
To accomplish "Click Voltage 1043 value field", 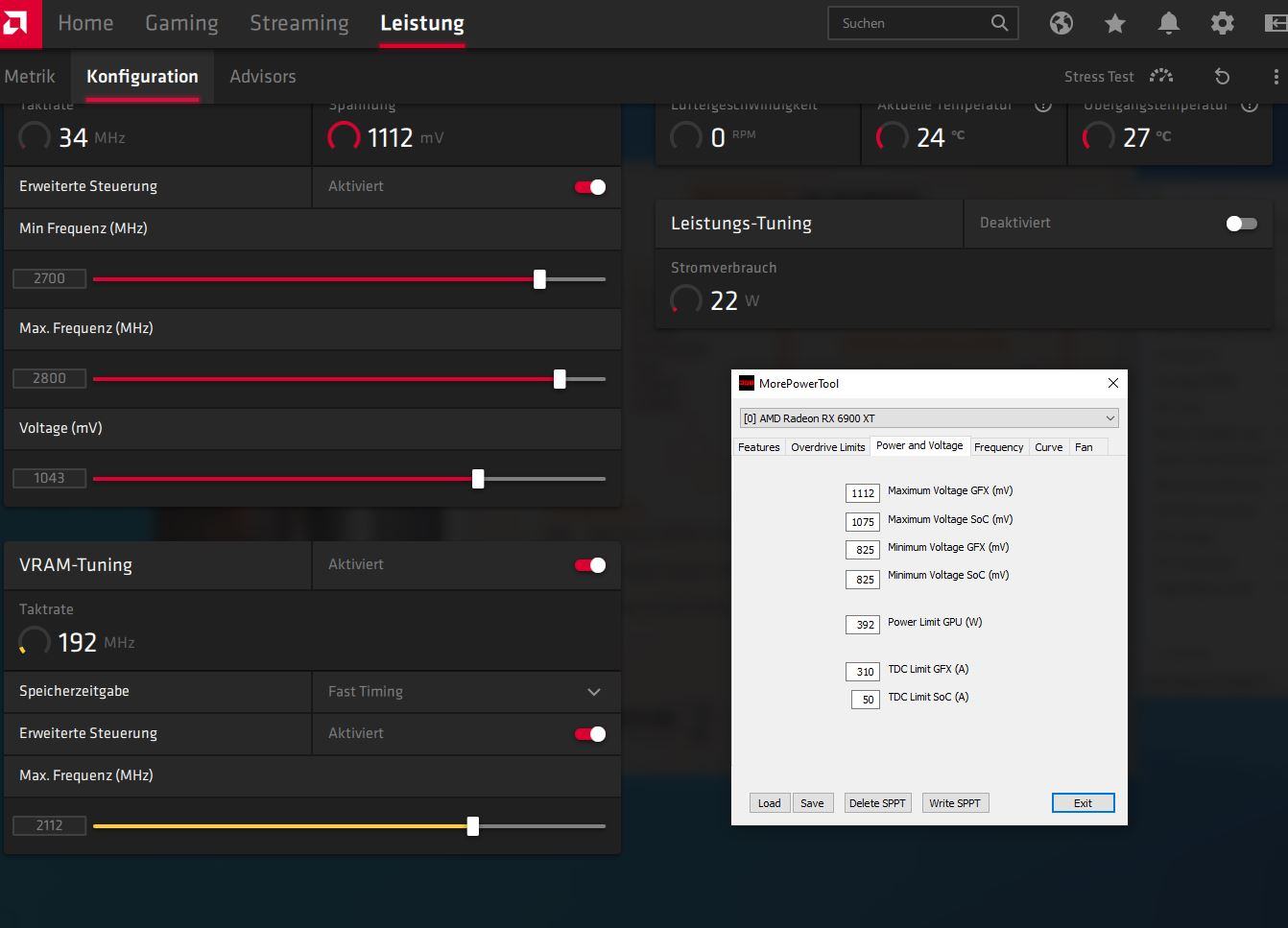I will click(x=49, y=478).
